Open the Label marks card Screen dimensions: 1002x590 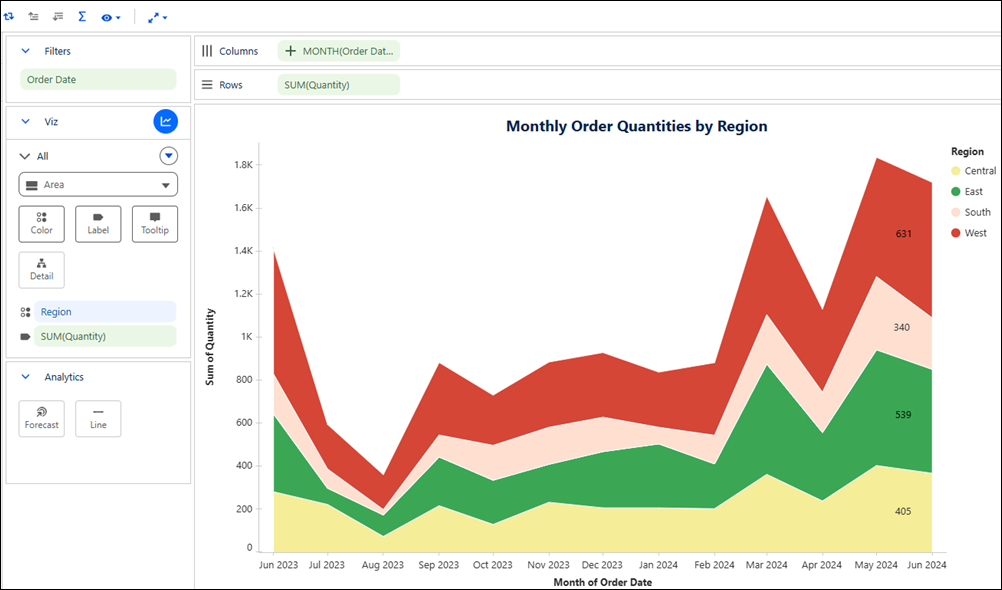(x=98, y=224)
